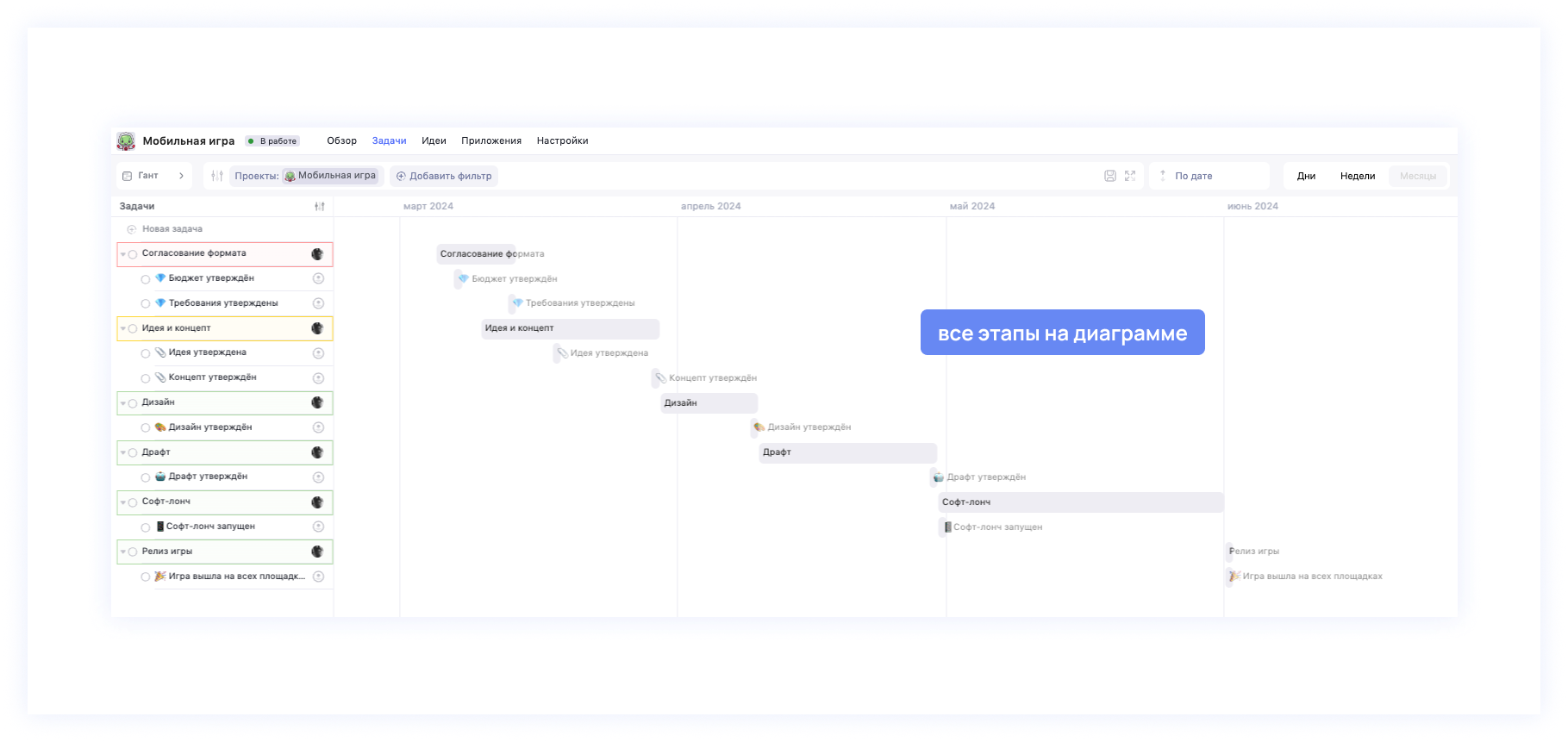This screenshot has width=1568, height=742.
Task: Toggle completion circle for Софт-лонч запущен
Action: click(146, 527)
